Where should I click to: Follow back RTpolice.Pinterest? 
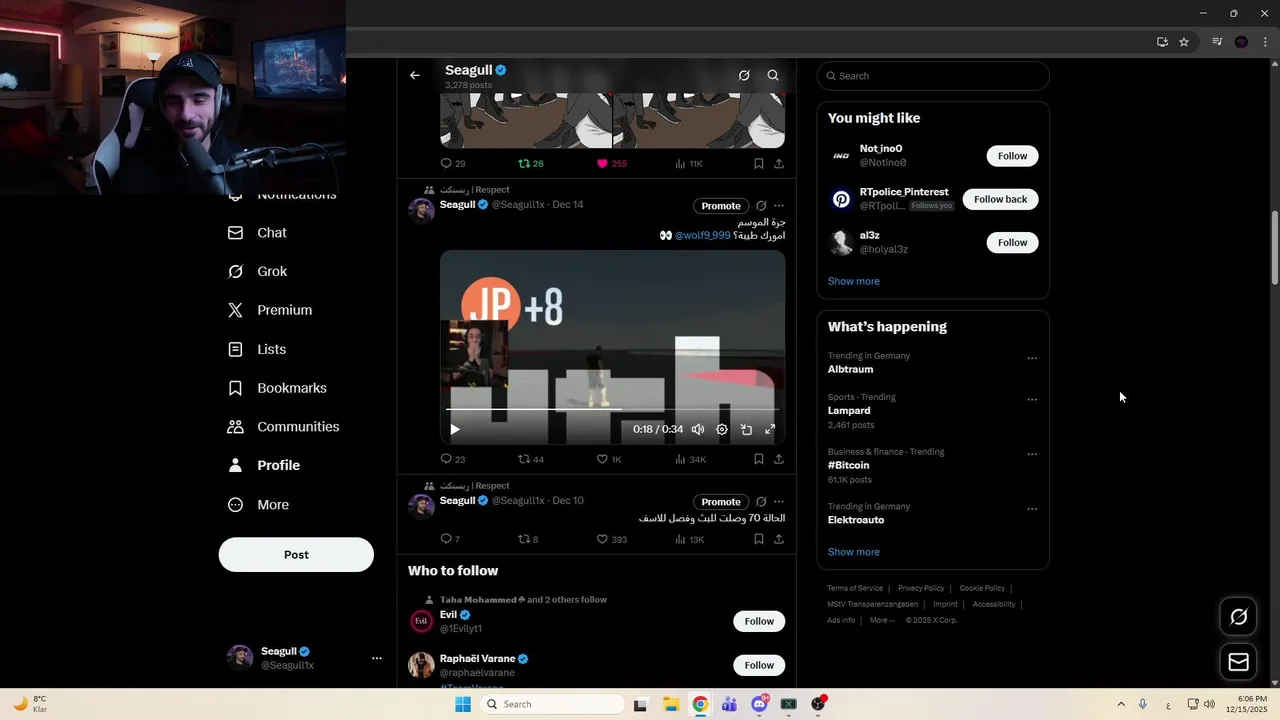tap(1000, 199)
